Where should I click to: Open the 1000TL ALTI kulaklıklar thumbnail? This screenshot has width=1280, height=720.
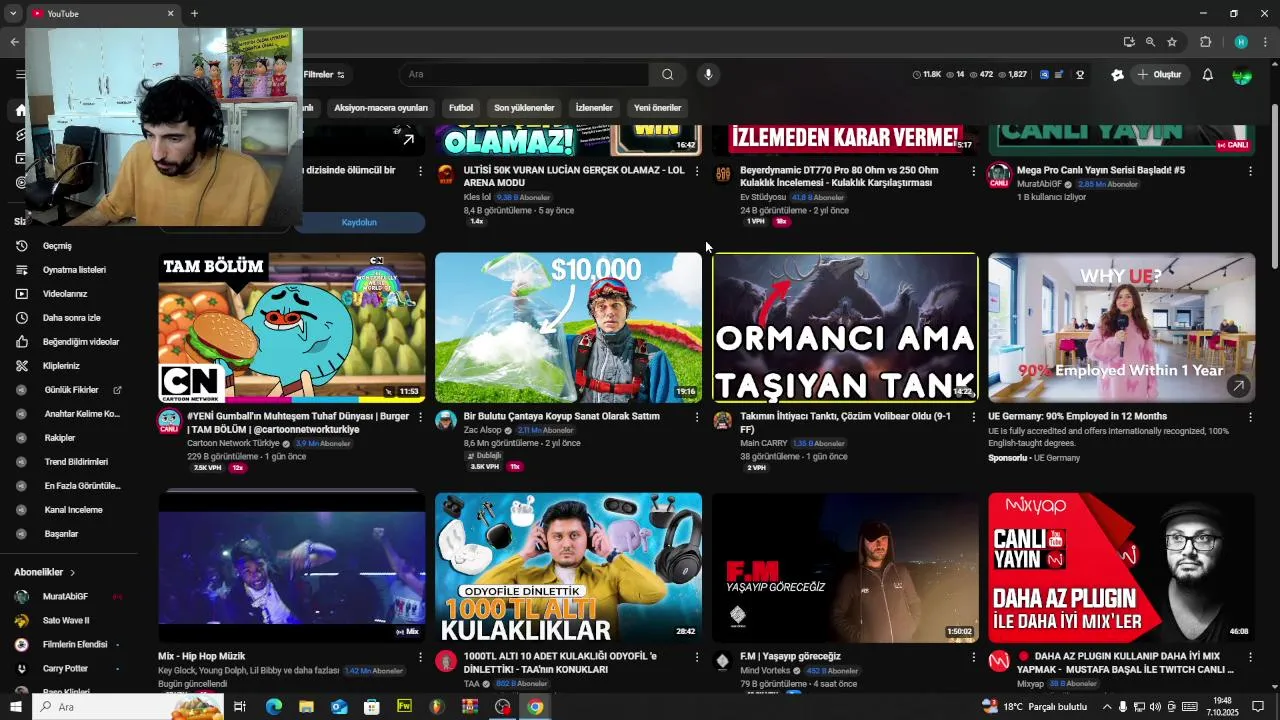coord(568,568)
